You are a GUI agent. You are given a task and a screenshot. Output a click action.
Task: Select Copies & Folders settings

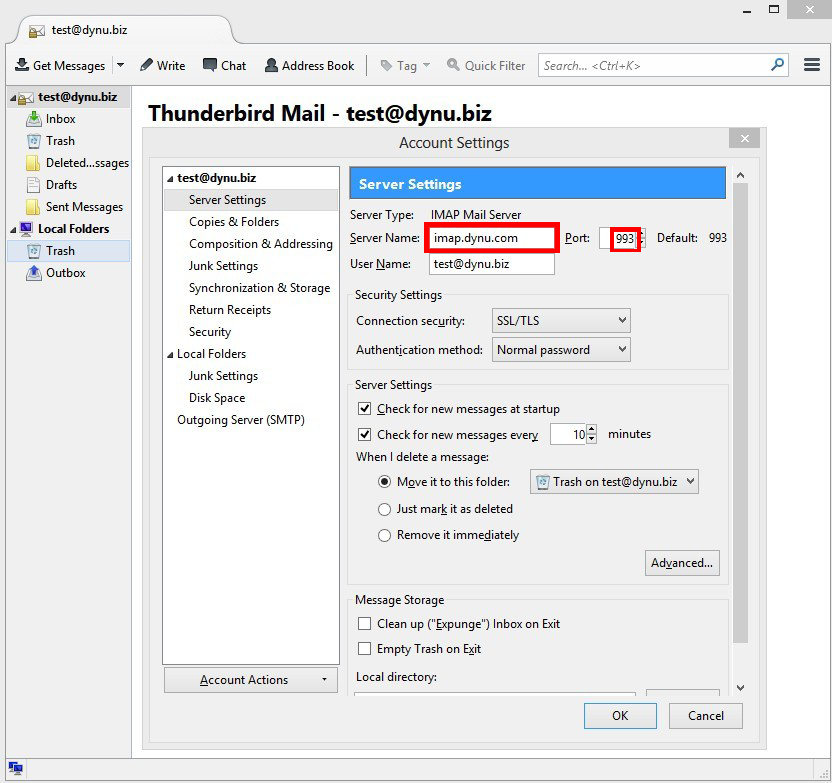click(233, 222)
